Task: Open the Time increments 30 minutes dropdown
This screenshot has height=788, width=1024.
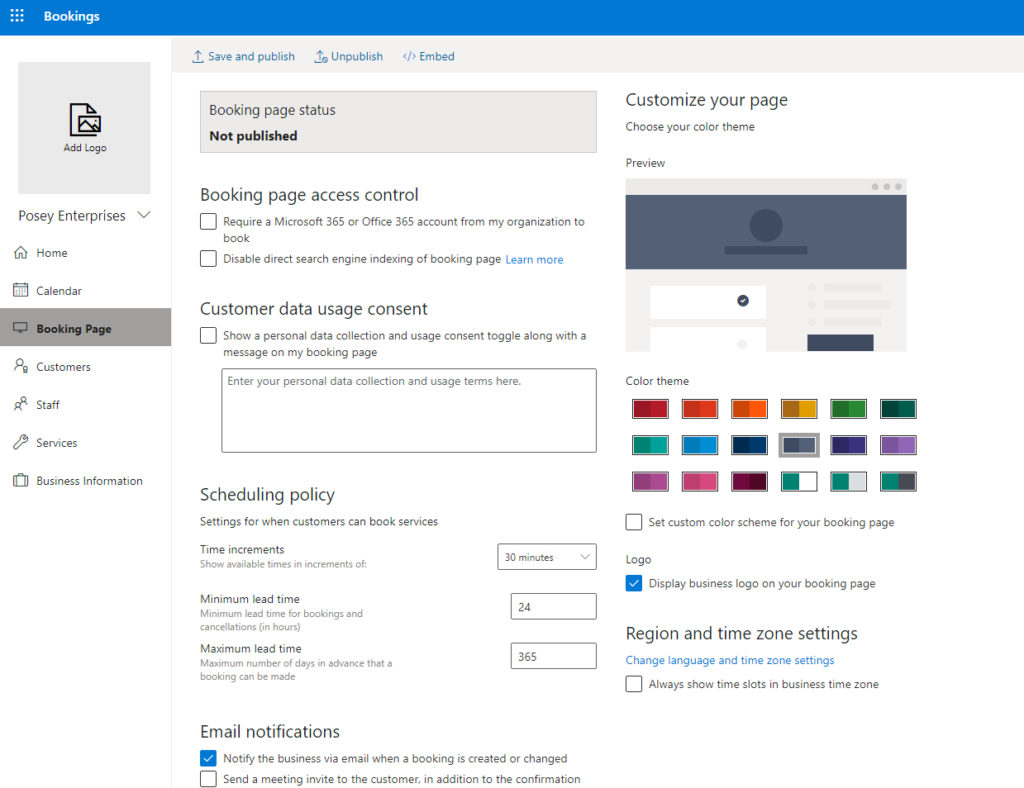Action: pos(547,557)
